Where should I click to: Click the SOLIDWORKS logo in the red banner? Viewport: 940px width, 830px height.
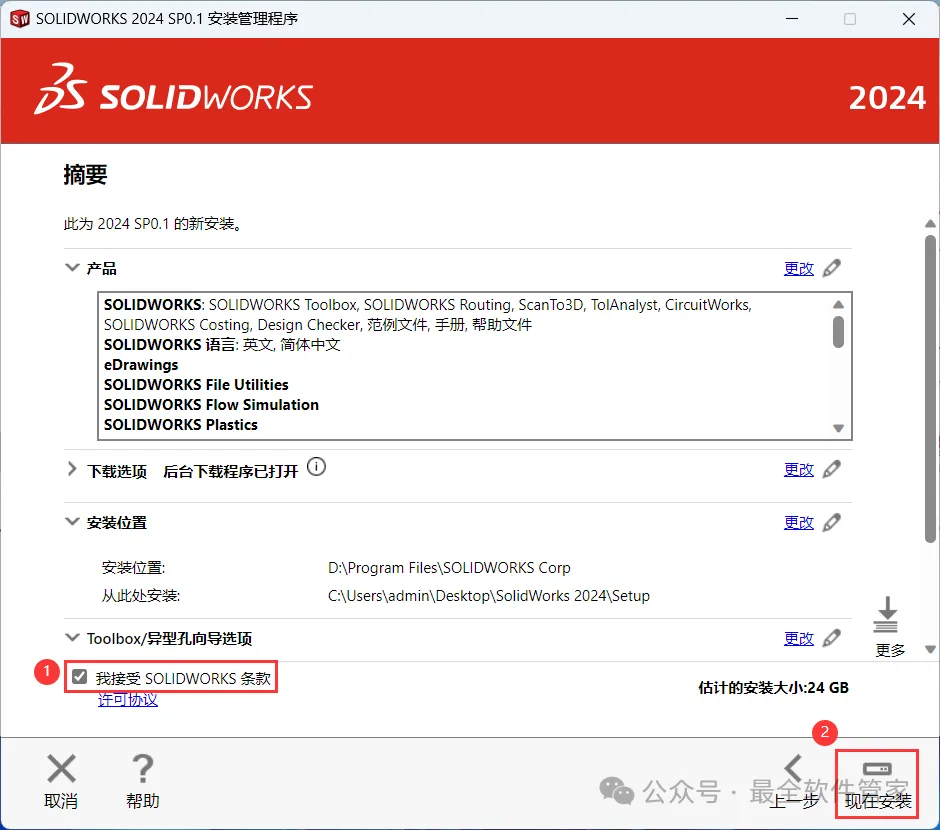[x=173, y=90]
